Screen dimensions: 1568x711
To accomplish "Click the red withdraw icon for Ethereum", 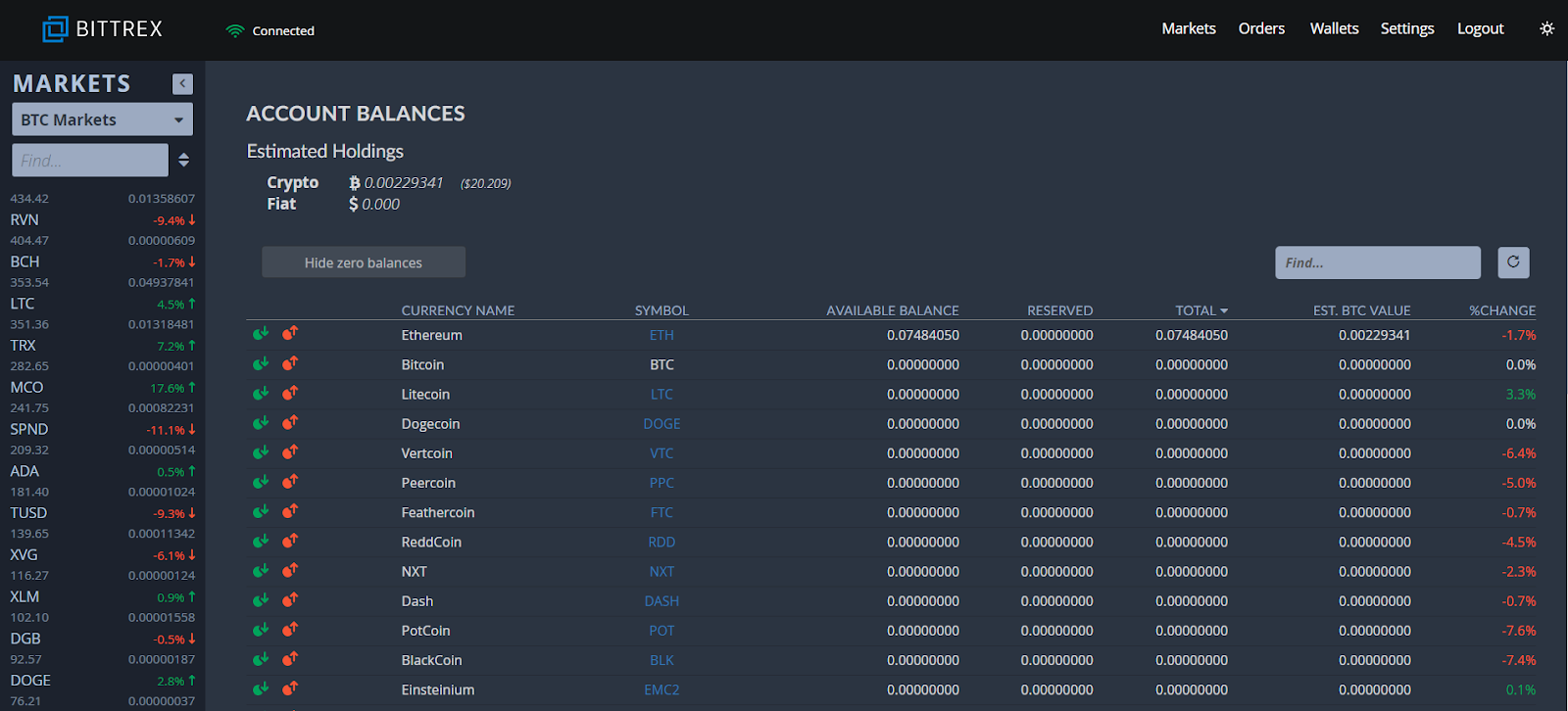I will point(290,334).
